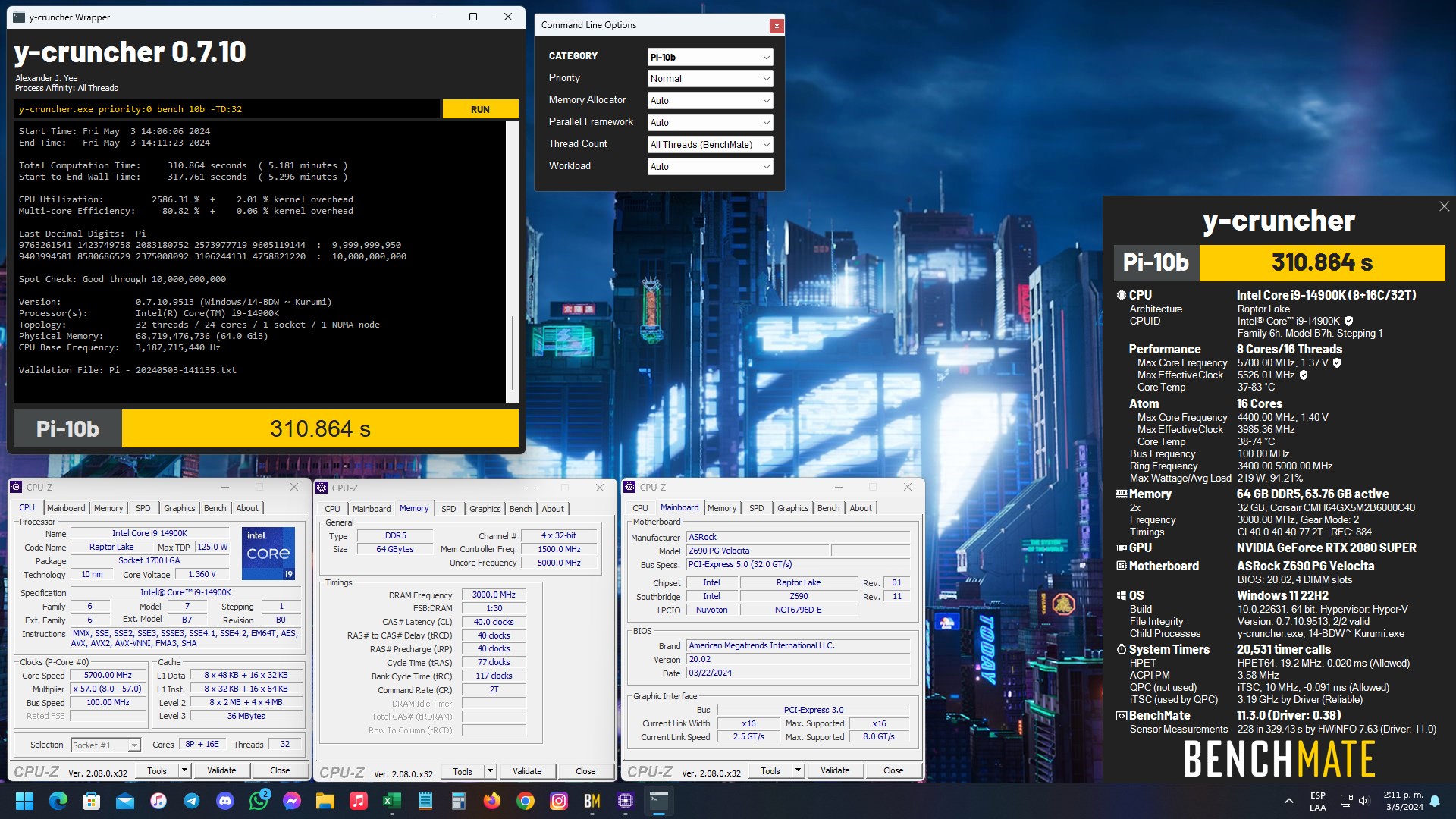Click the Validation File line in output
1456x819 pixels.
(x=127, y=370)
